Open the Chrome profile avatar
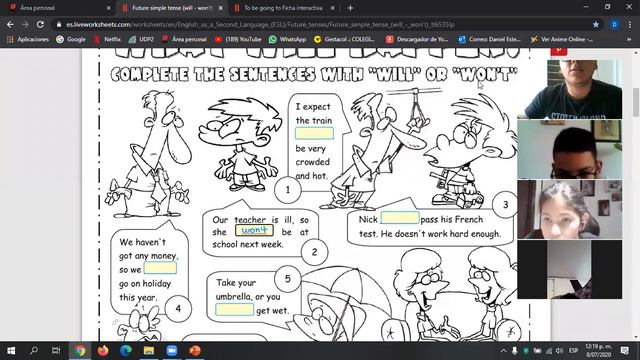Screen dimensions: 640x360 [x=614, y=24]
